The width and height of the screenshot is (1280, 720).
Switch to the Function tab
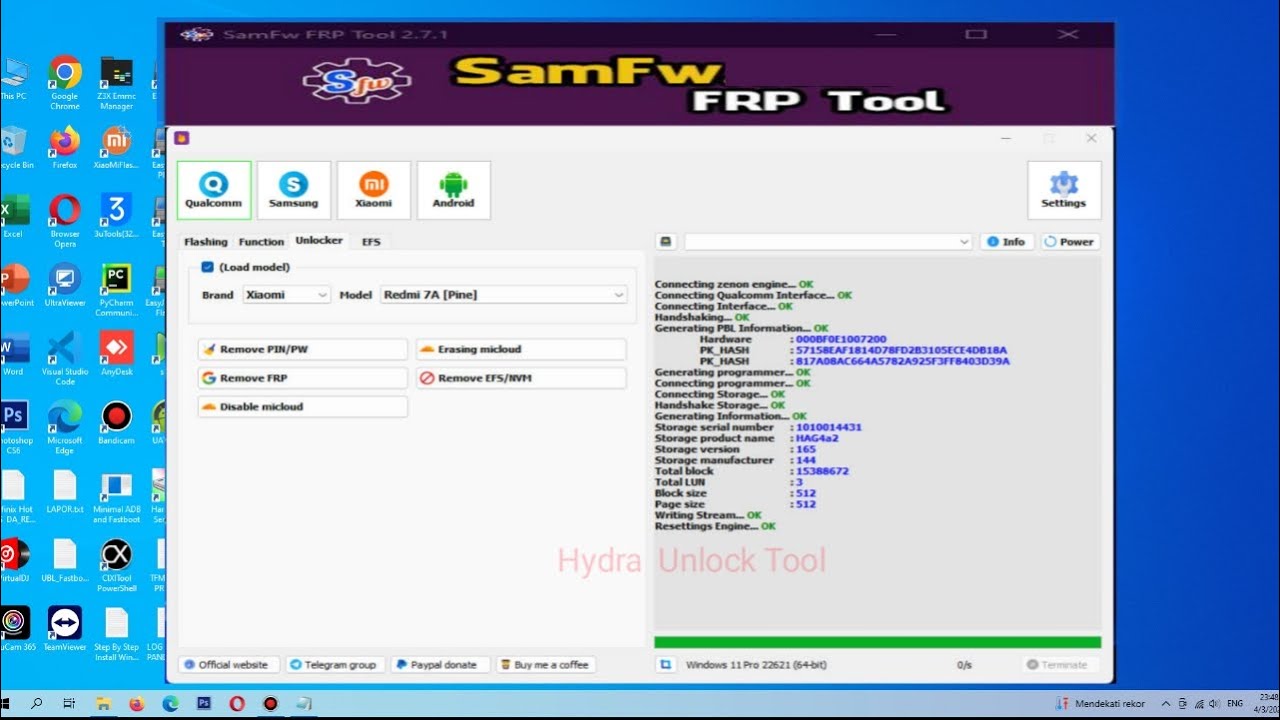point(261,241)
